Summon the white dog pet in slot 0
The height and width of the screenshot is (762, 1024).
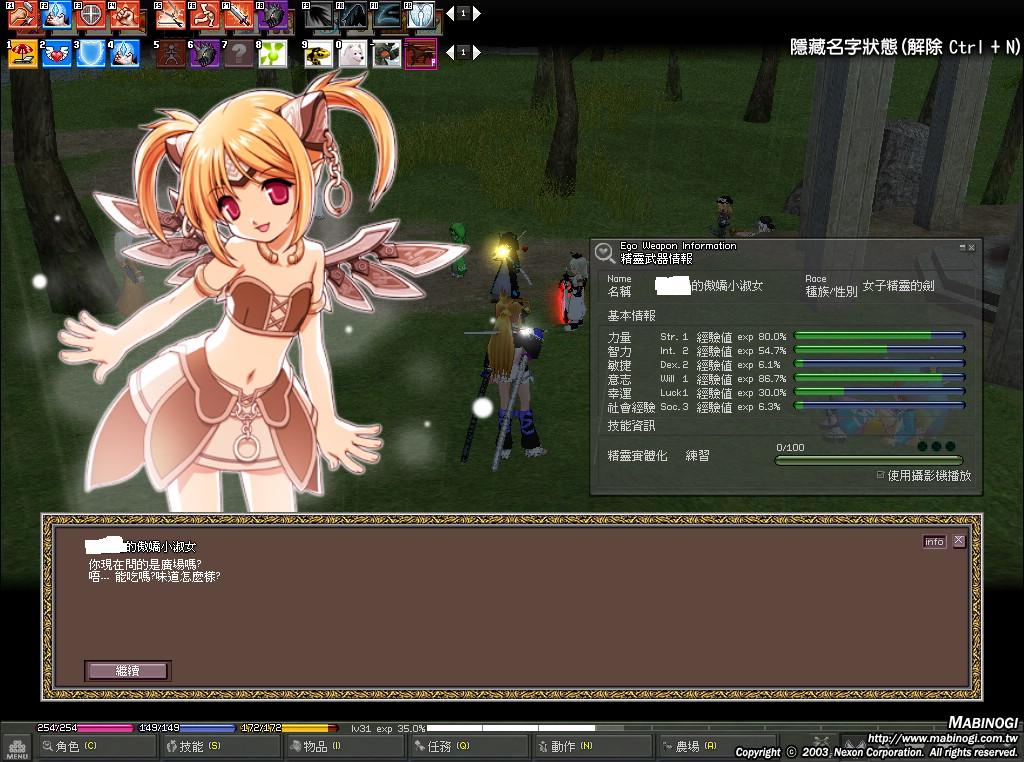352,53
